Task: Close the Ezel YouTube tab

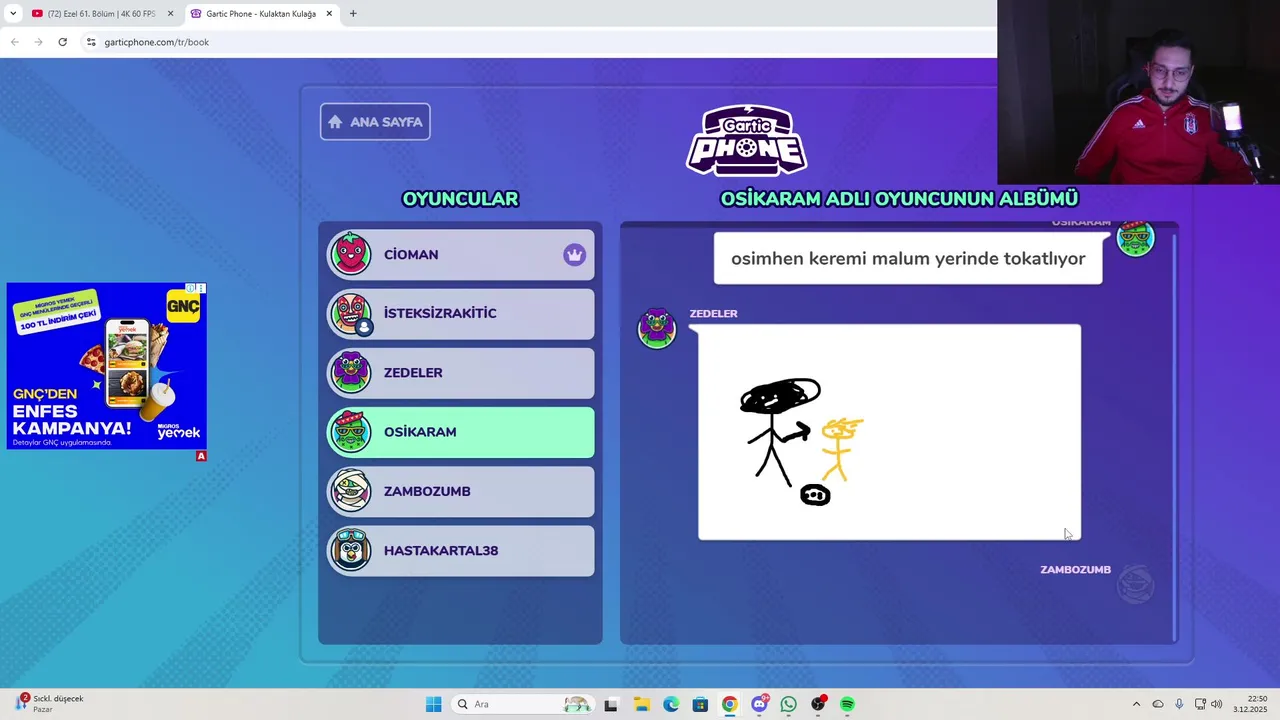Action: coord(170,14)
